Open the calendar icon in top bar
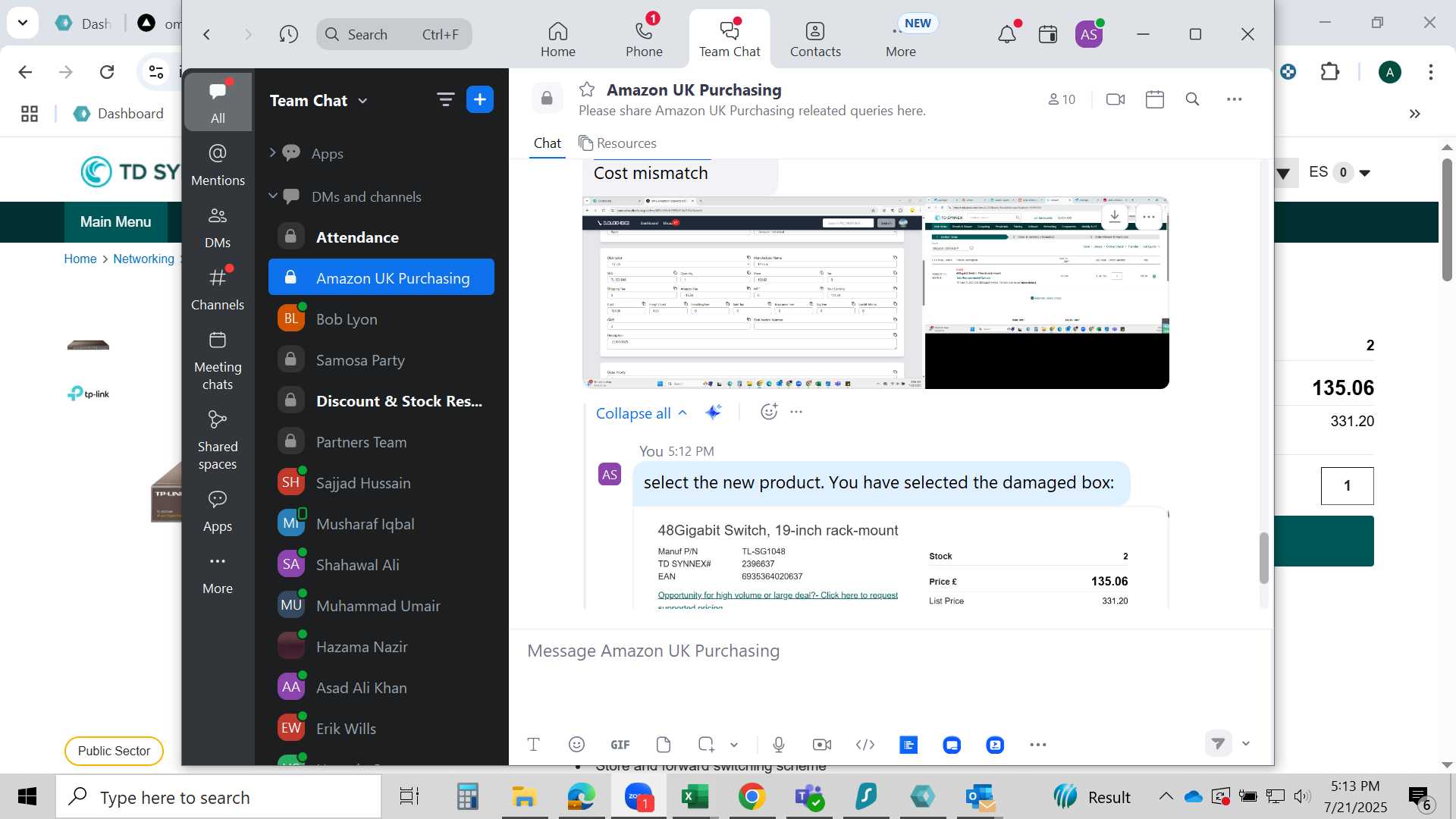Image resolution: width=1456 pixels, height=819 pixels. 1048,34
